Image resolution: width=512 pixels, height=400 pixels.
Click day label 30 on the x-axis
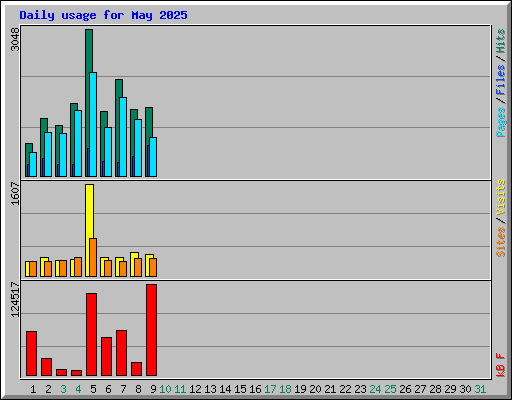point(465,389)
